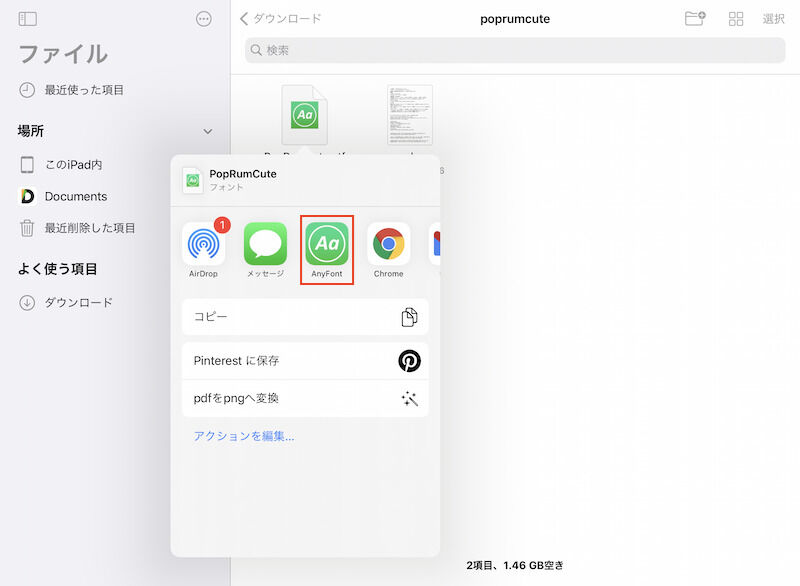Tap the 選択 button

(773, 19)
